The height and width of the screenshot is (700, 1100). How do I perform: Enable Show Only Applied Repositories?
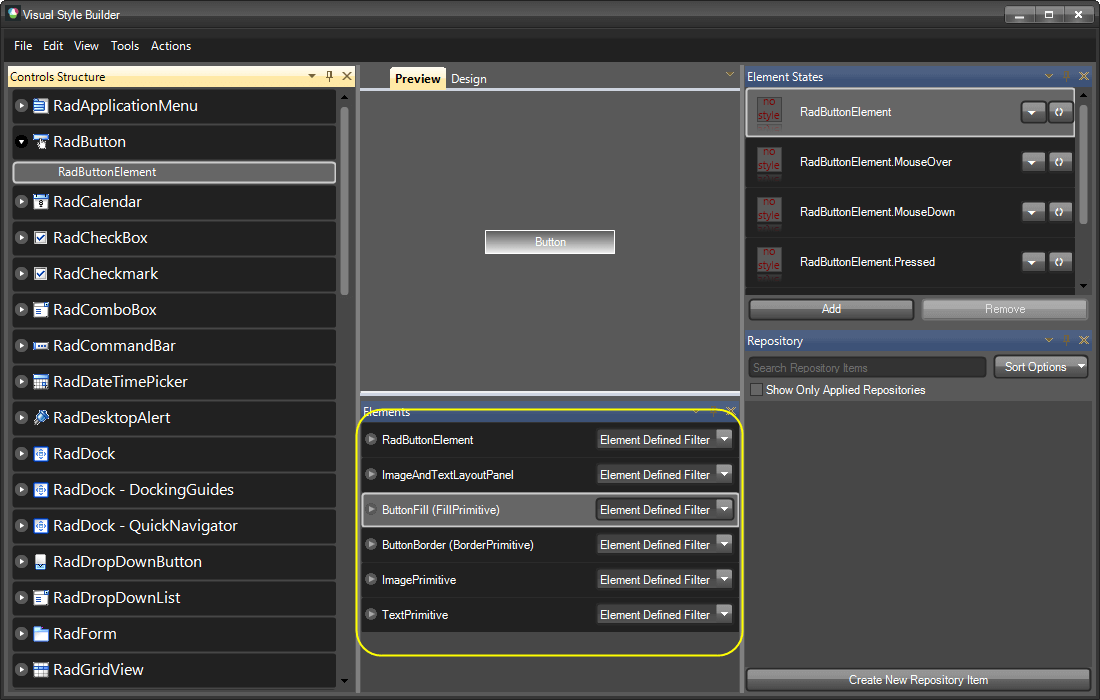click(755, 389)
